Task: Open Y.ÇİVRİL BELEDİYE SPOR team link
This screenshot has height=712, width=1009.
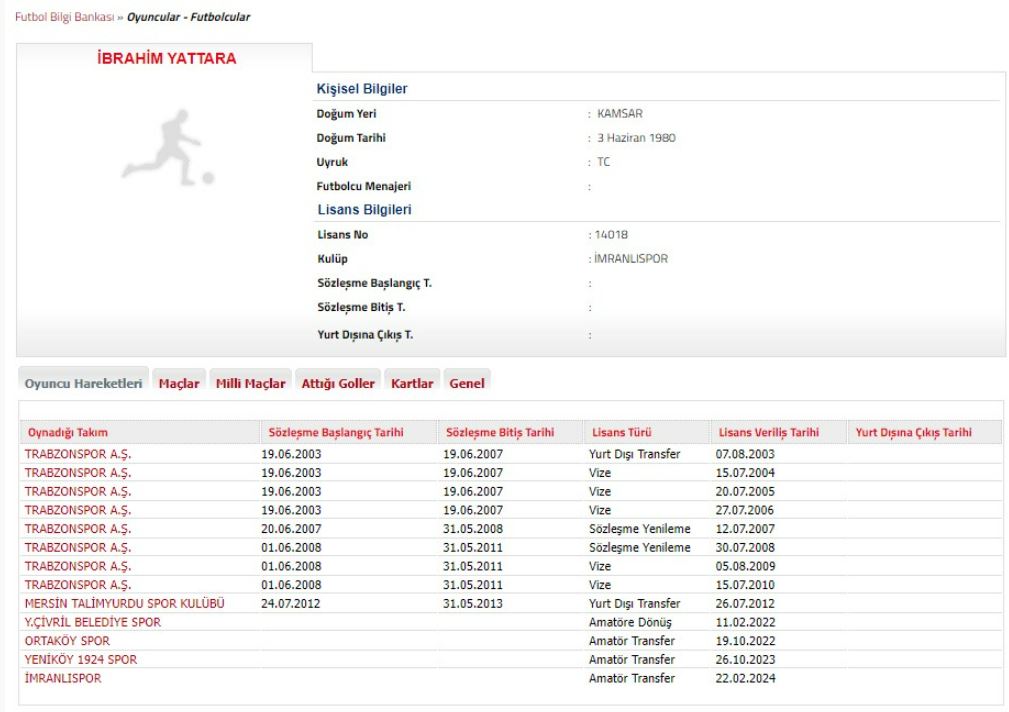Action: click(x=92, y=622)
